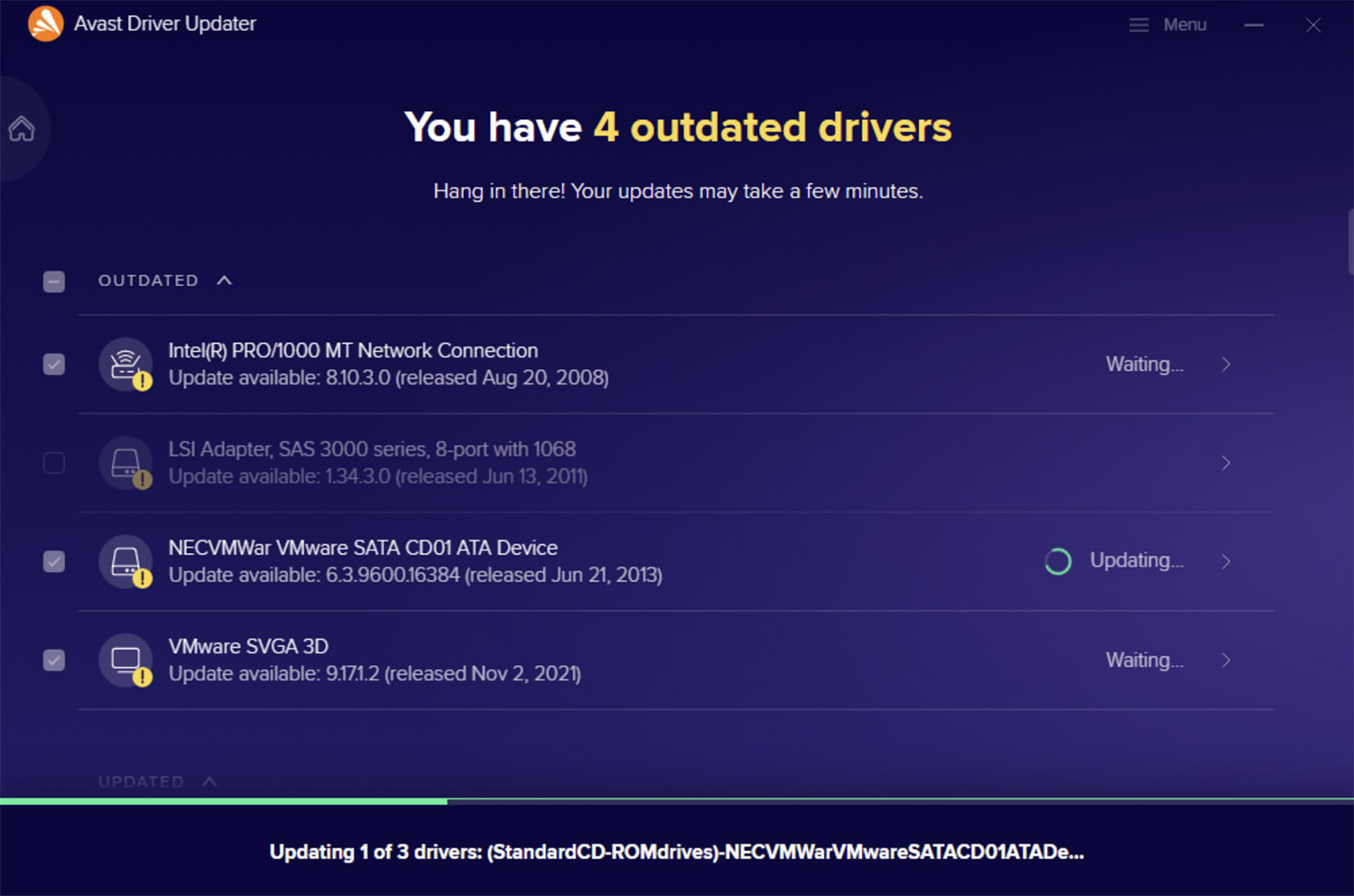Click the Intel PRO/1000 network device icon
The height and width of the screenshot is (896, 1354).
(125, 365)
